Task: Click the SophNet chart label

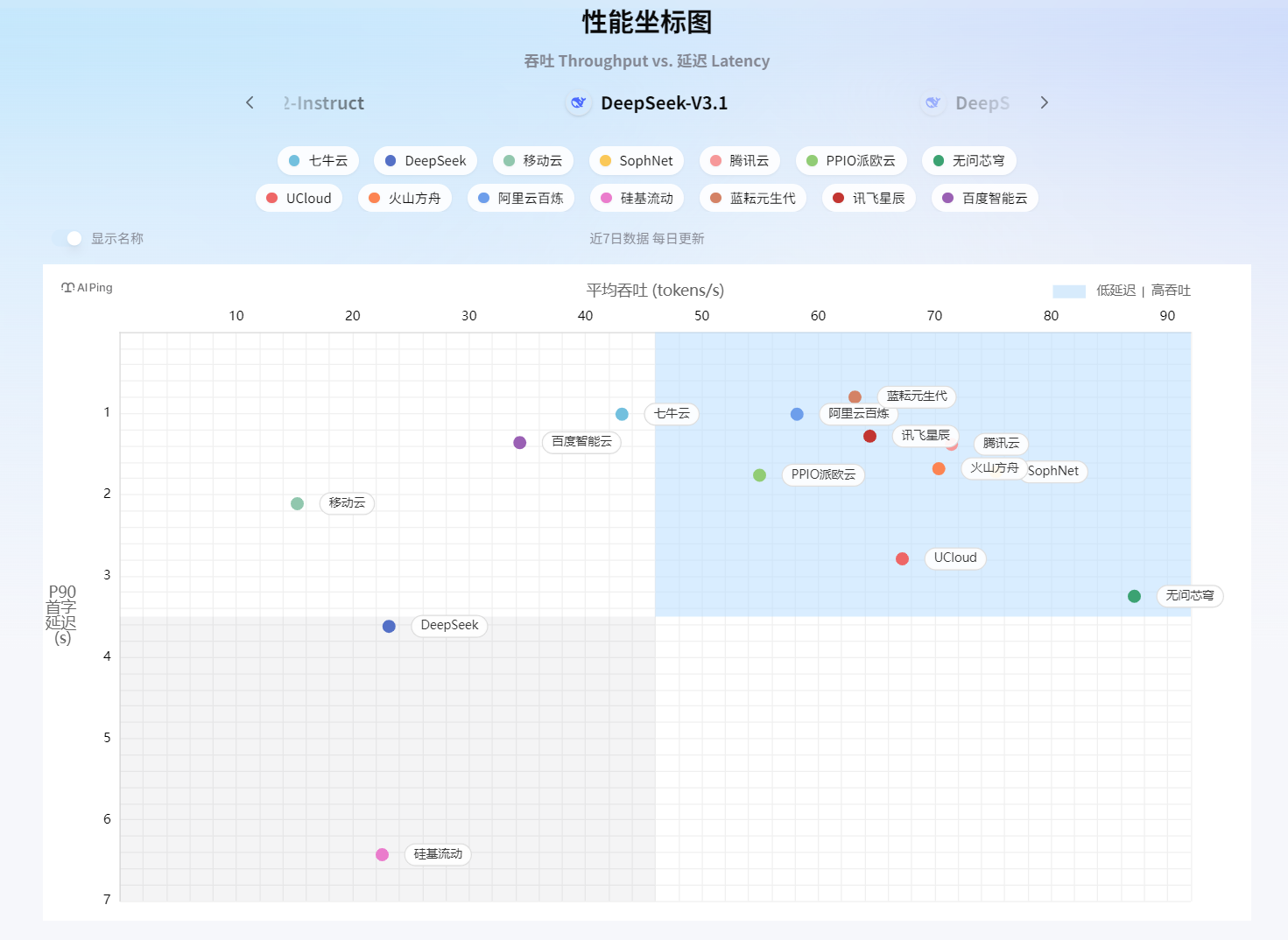Action: (1056, 471)
